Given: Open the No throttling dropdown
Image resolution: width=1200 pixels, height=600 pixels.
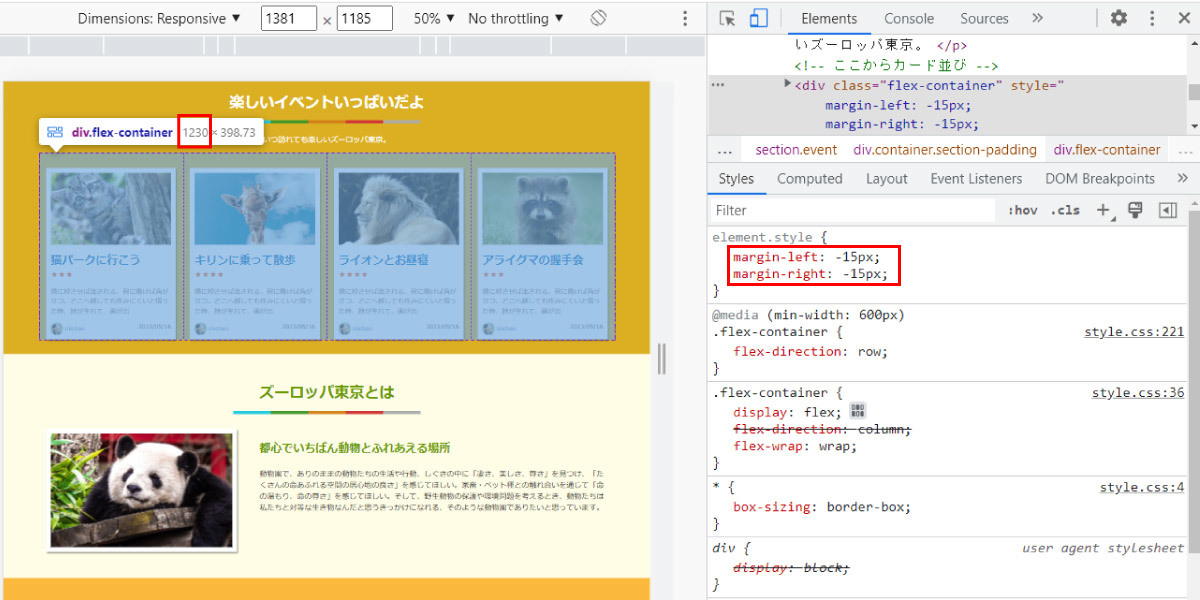Looking at the screenshot, I should coord(516,18).
